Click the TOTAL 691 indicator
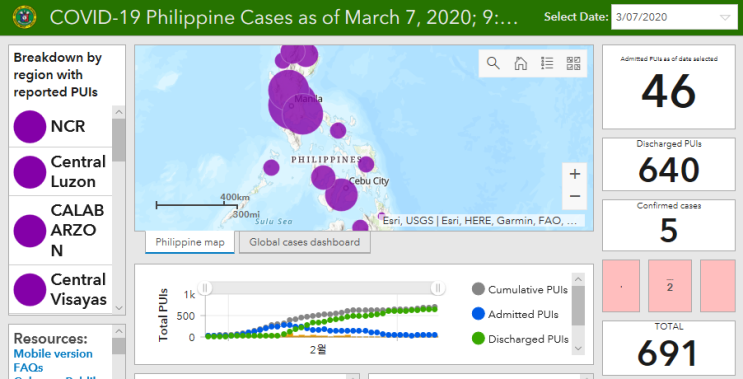Viewport: 743px width, 379px height. tap(669, 348)
